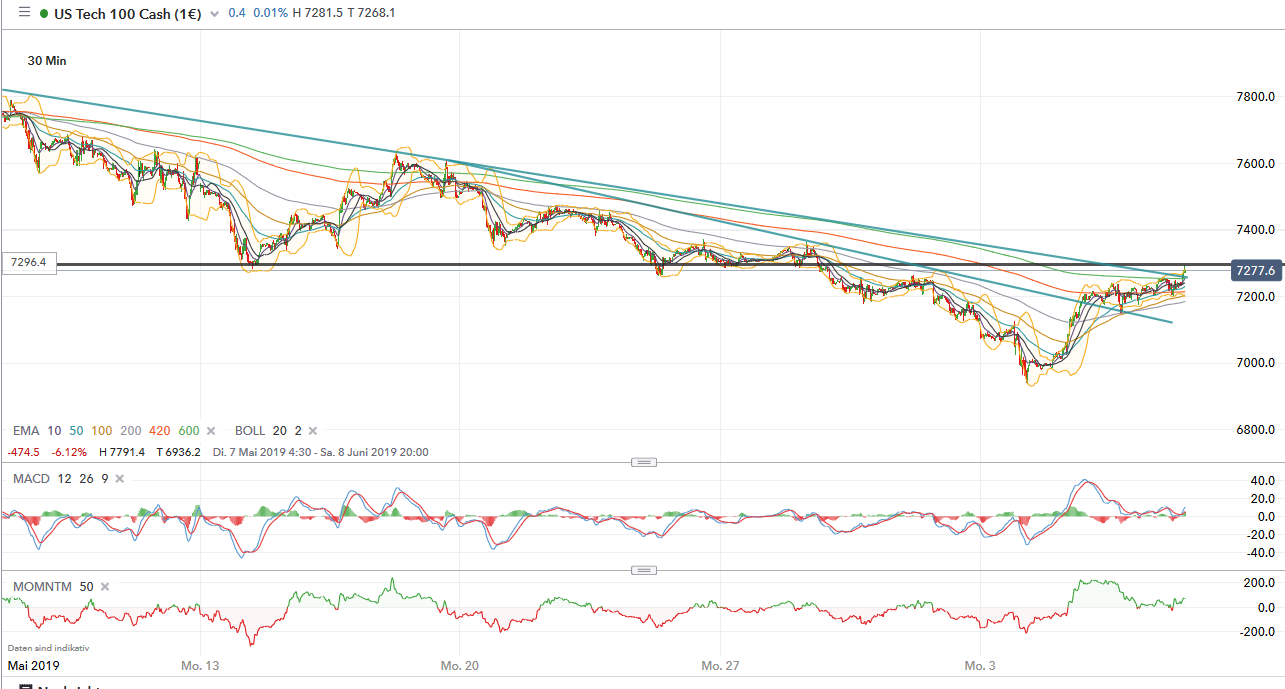Click the green market status dot

pyautogui.click(x=44, y=13)
